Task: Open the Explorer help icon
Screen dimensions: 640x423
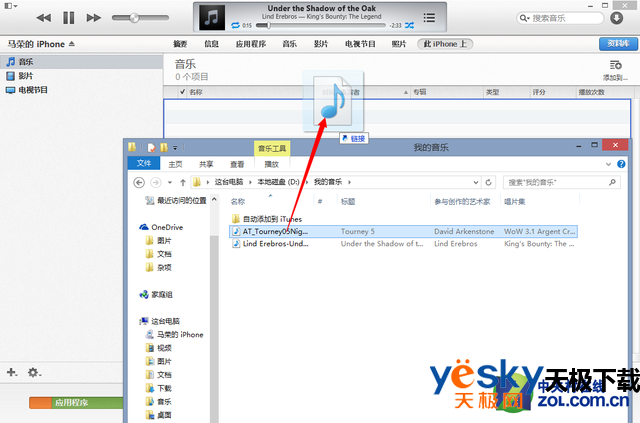Action: 621,164
